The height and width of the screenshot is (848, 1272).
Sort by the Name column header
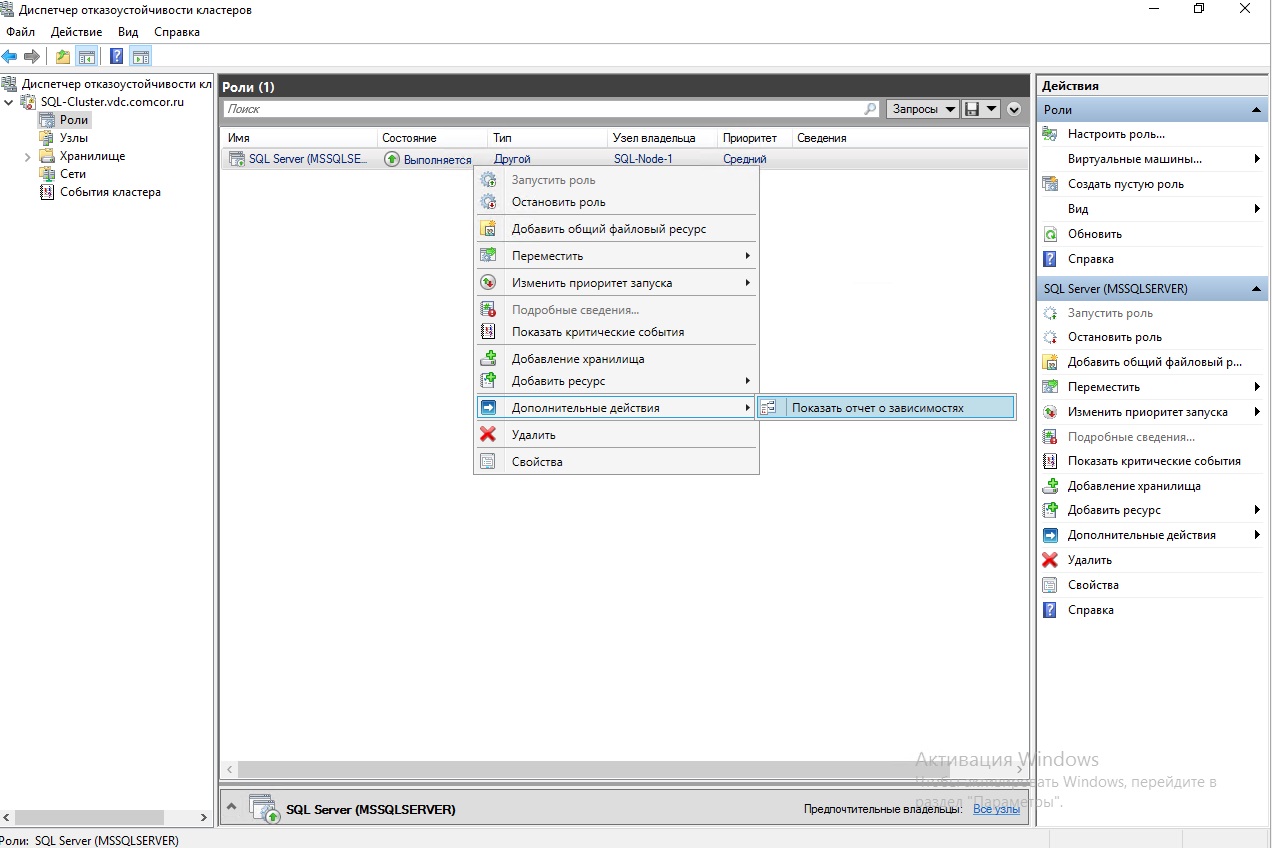pyautogui.click(x=299, y=138)
